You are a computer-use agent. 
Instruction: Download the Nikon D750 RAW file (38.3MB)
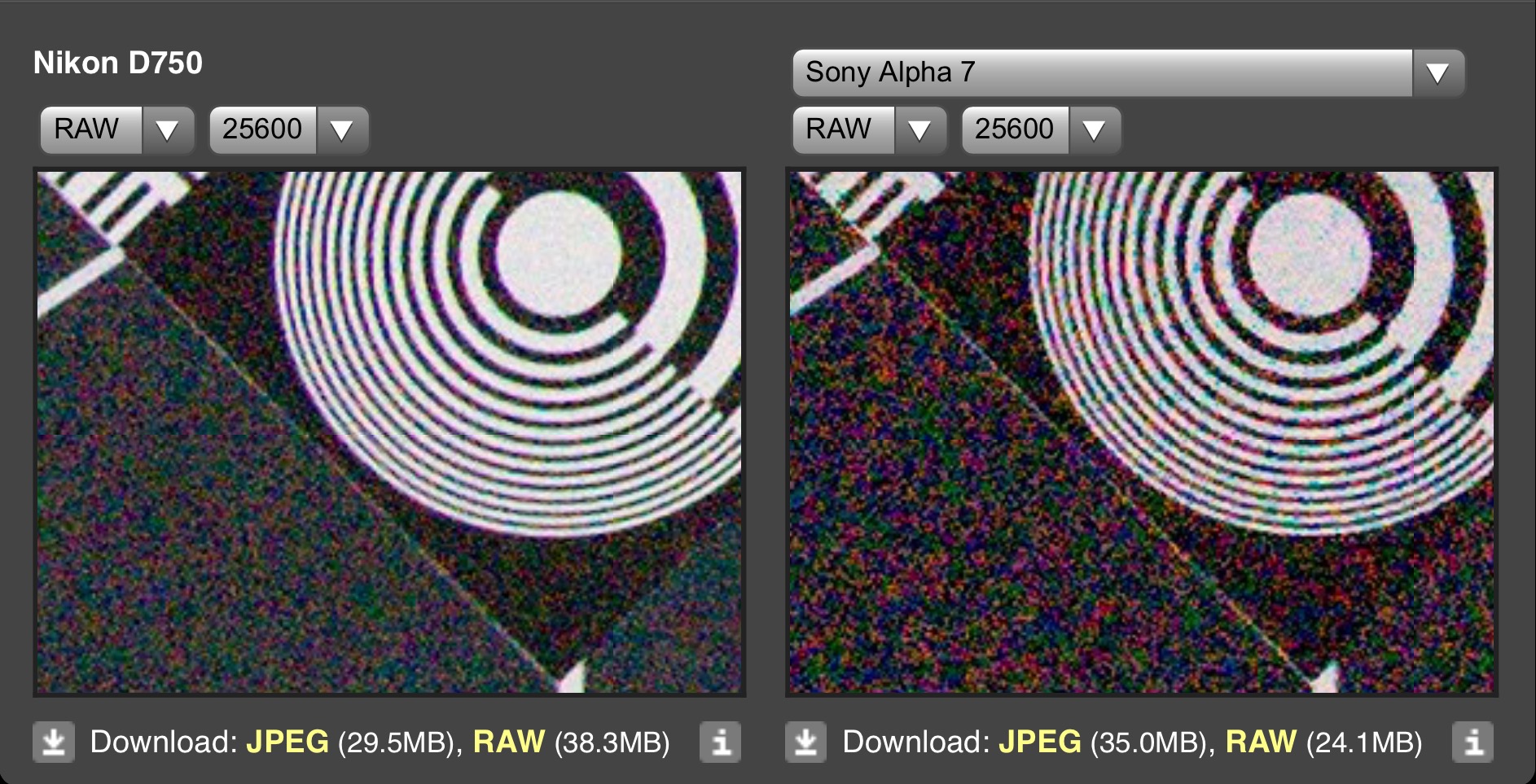(509, 742)
